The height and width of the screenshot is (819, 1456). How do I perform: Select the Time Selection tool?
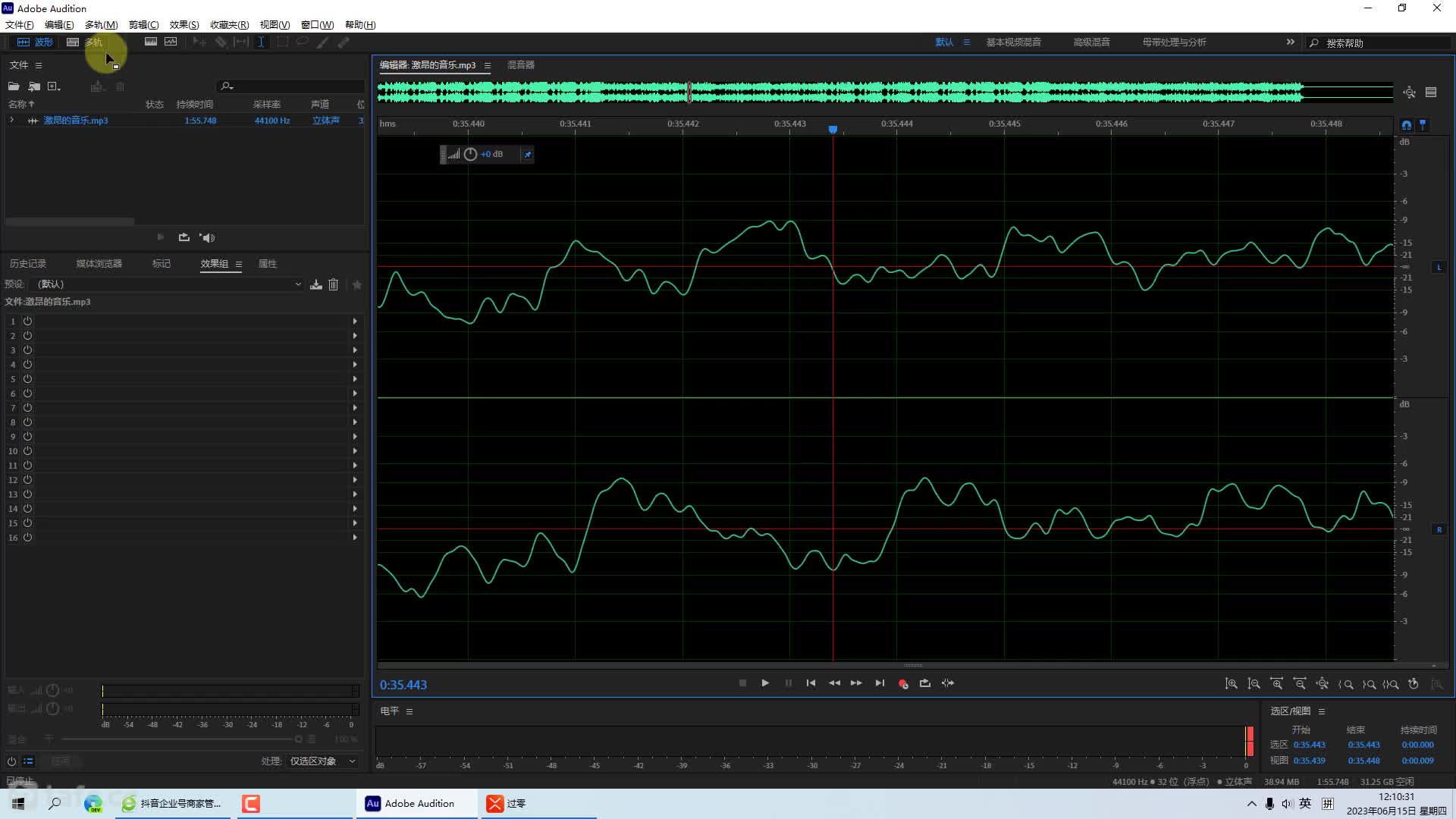(x=261, y=42)
